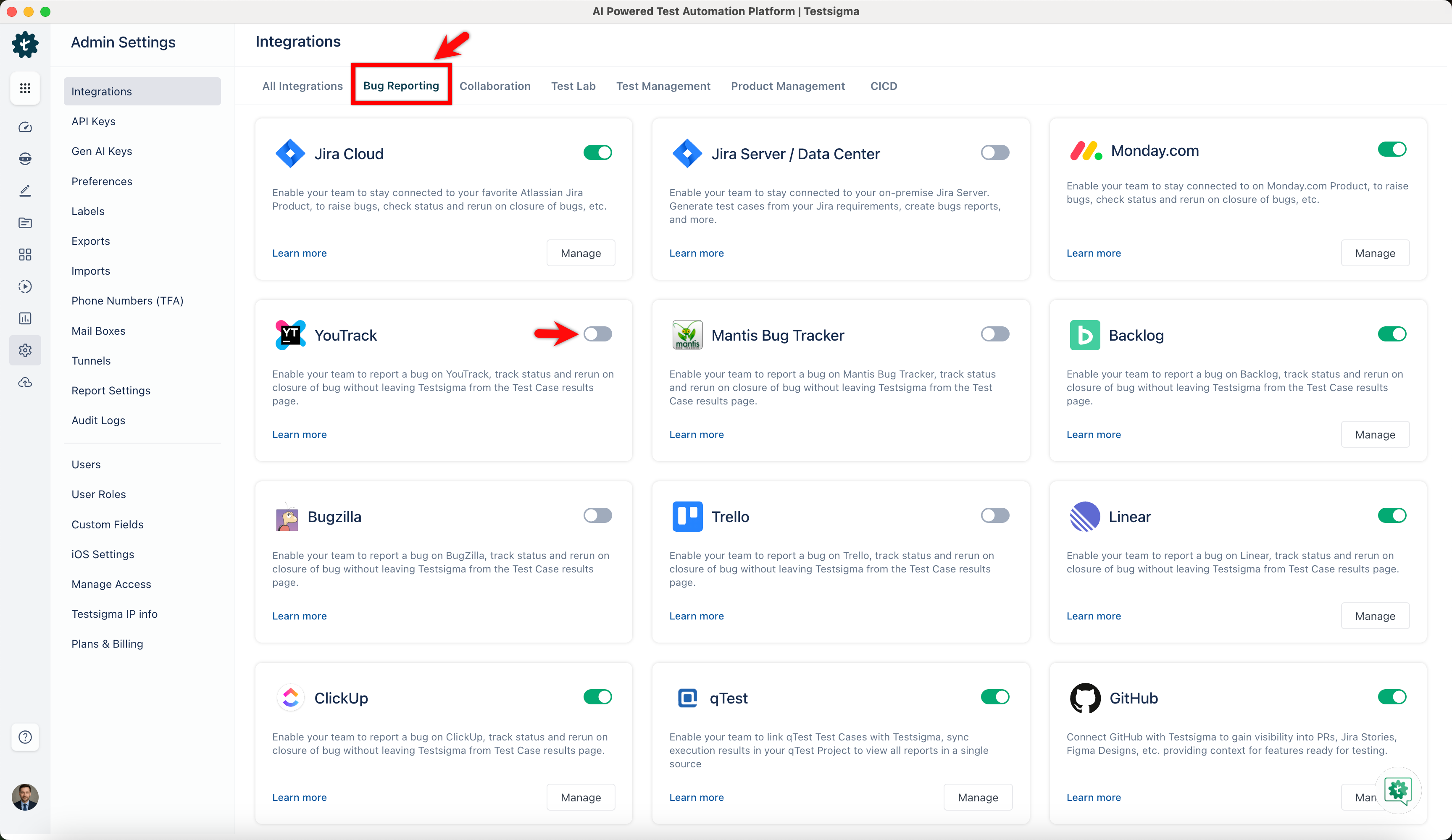Click Manage on the ClickUp card
Viewport: 1452px width, 840px height.
581,797
